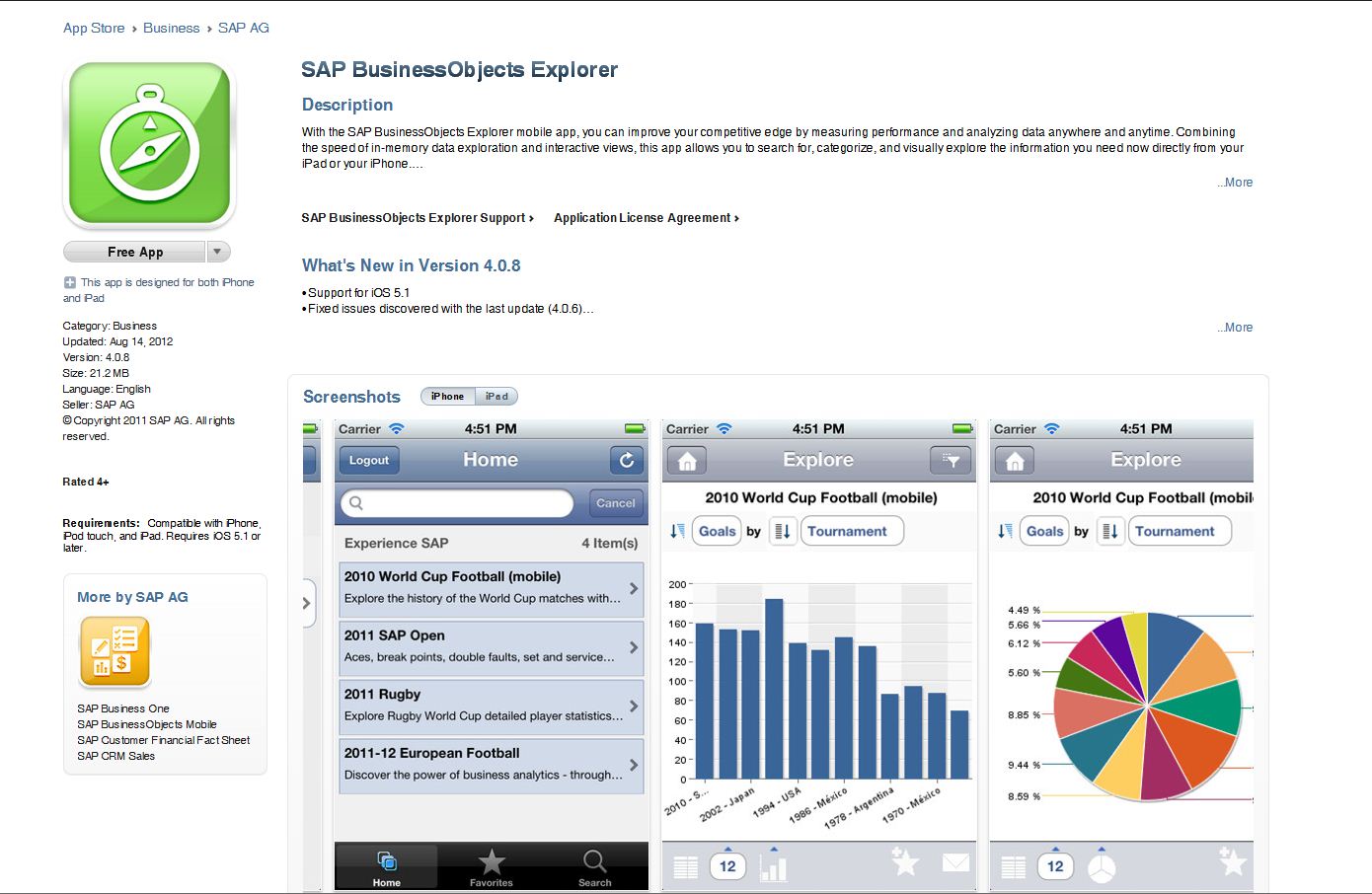Tap the refresh icon in the Home screenshot
The image size is (1372, 894).
(626, 460)
